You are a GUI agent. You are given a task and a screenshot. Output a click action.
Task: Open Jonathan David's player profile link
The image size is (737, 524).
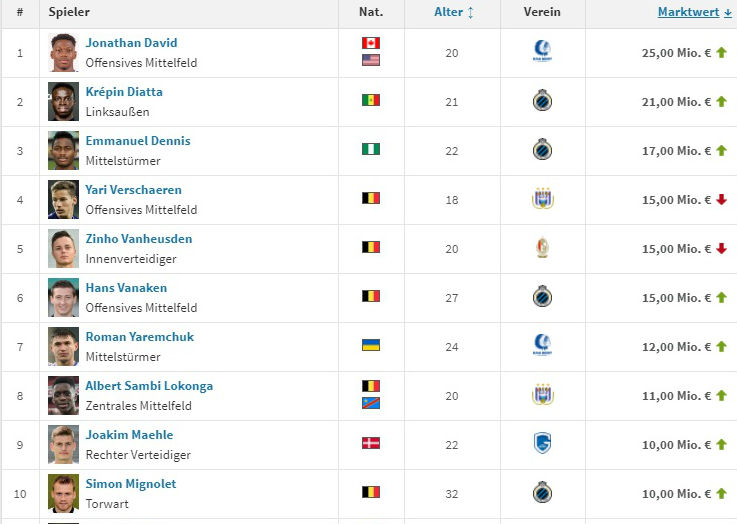click(x=131, y=43)
